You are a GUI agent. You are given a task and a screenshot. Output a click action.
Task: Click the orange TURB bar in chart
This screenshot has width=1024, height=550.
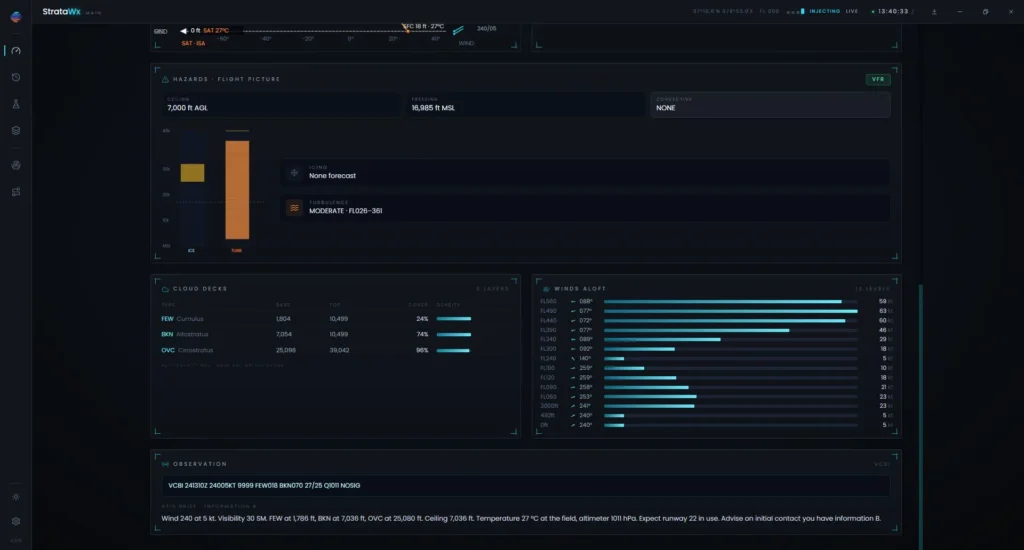(237, 190)
